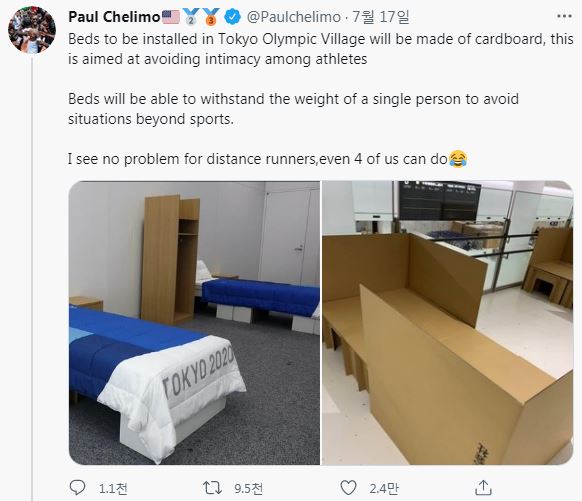Open Paul Chelimo's profile picture

[32, 29]
